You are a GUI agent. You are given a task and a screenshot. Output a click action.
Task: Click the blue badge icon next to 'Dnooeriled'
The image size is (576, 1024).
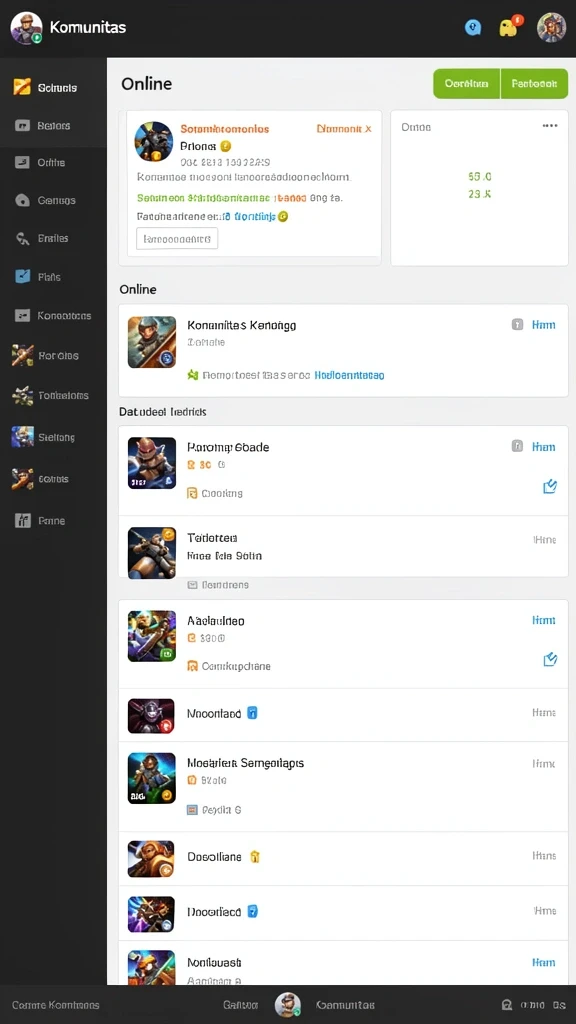253,911
